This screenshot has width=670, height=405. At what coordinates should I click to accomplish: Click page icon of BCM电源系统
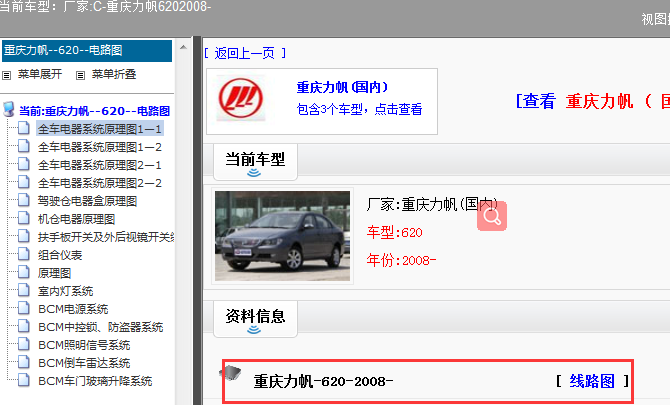(24, 308)
